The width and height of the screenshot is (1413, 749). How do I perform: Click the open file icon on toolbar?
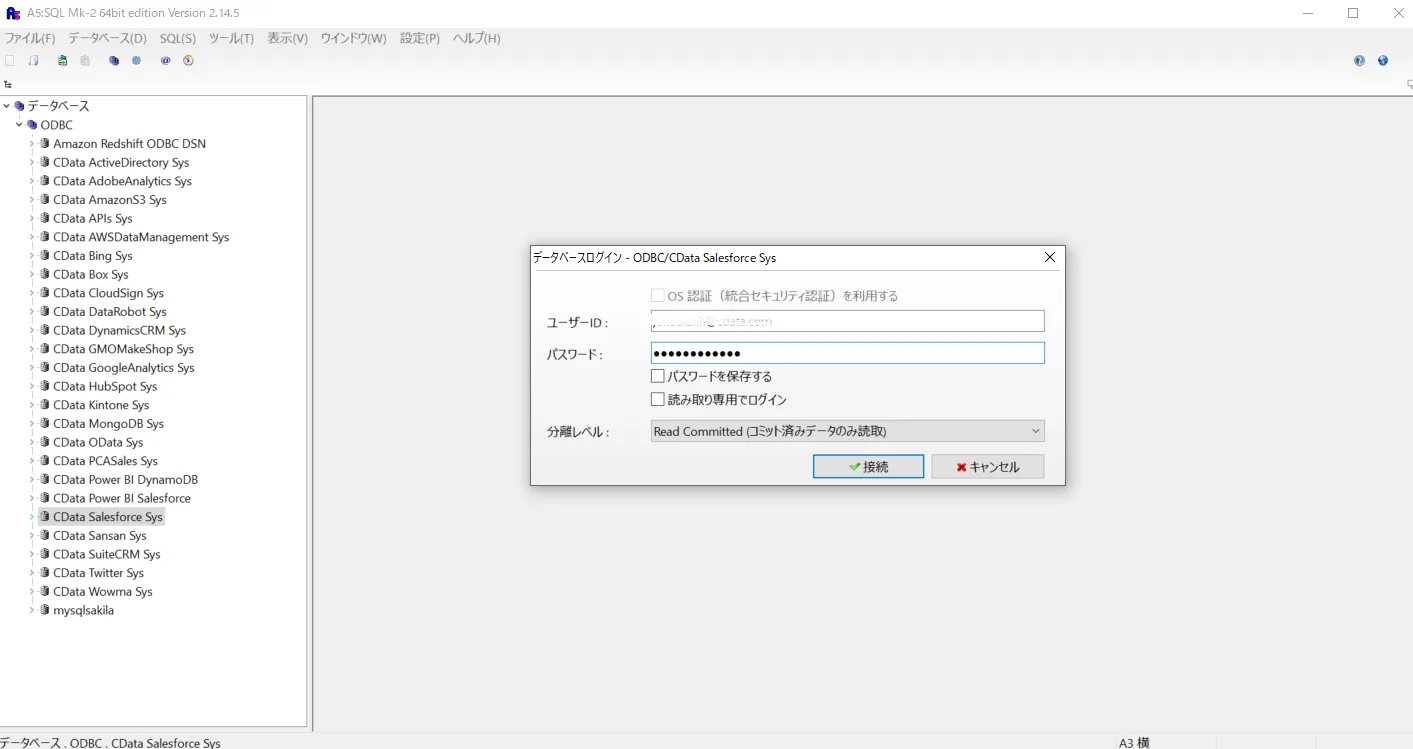pos(32,60)
